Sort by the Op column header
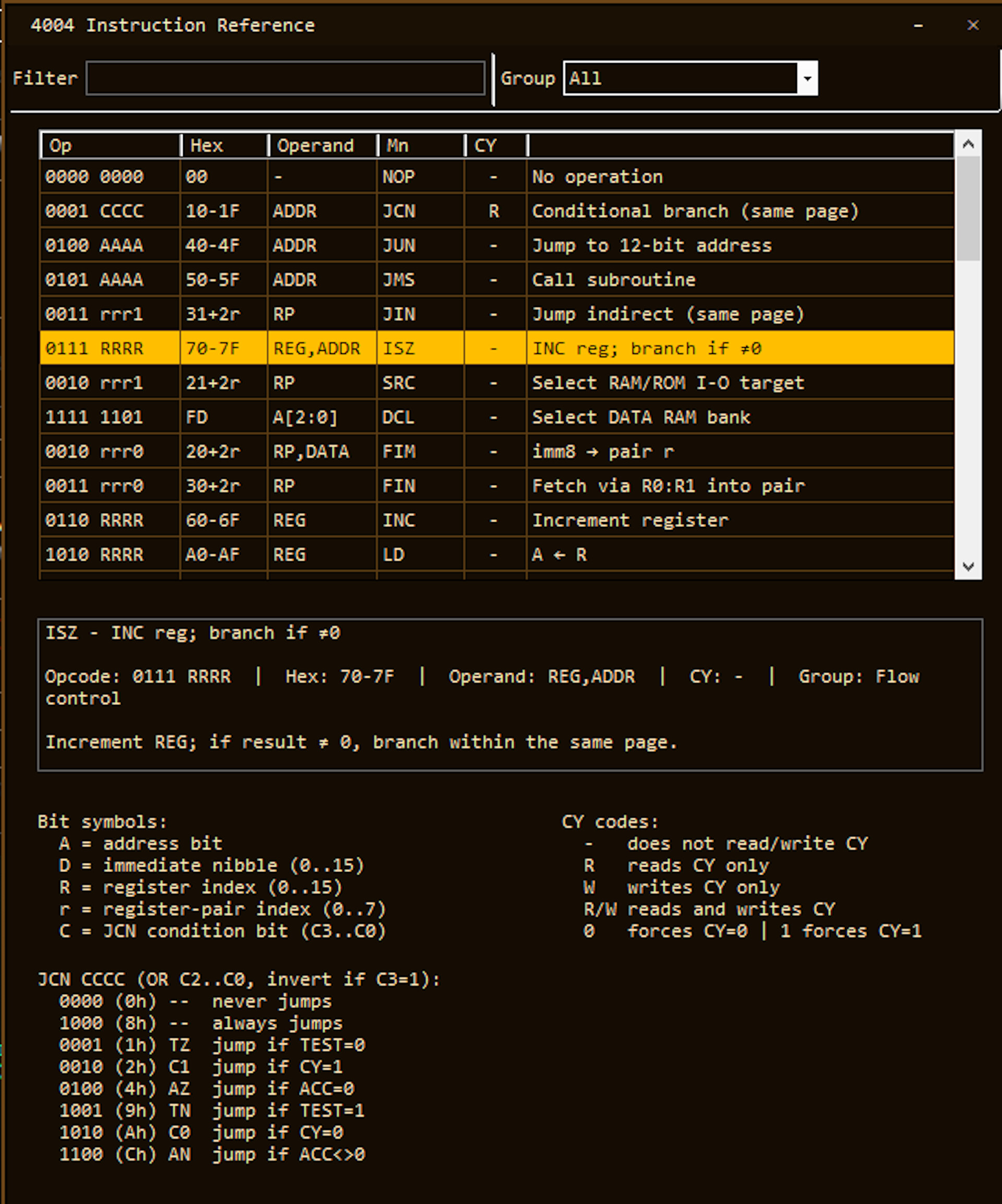 (111, 146)
